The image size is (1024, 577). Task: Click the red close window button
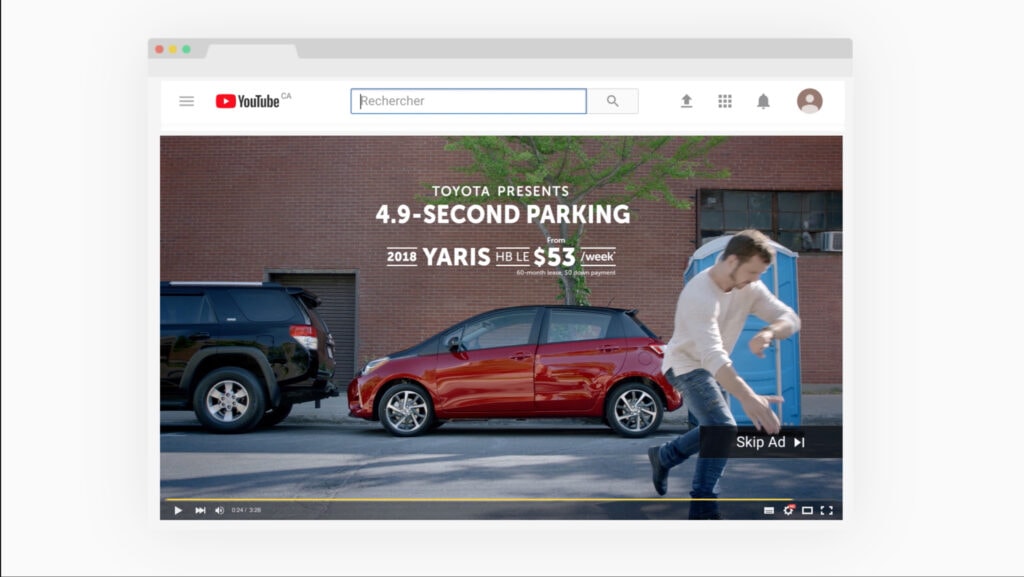(x=159, y=50)
